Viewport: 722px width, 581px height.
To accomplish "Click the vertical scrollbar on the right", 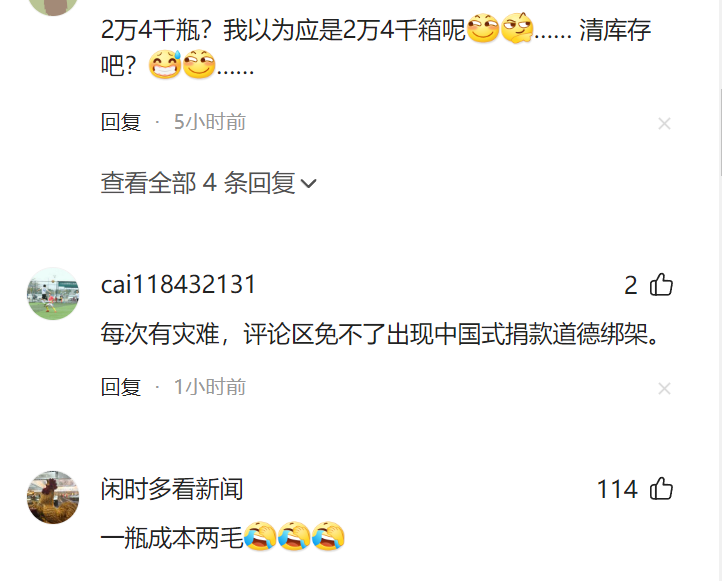I will [719, 132].
